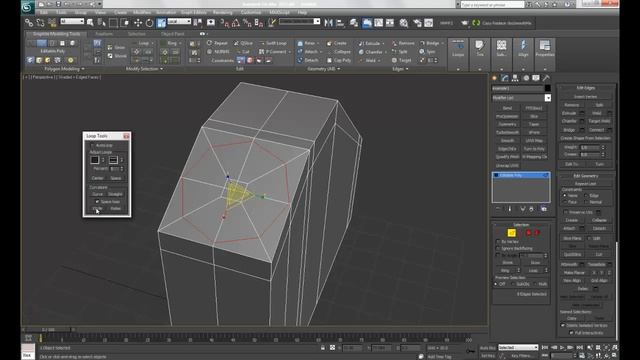Expand the Geometry (All) ribbon panel
This screenshot has width=640, height=360.
click(324, 69)
